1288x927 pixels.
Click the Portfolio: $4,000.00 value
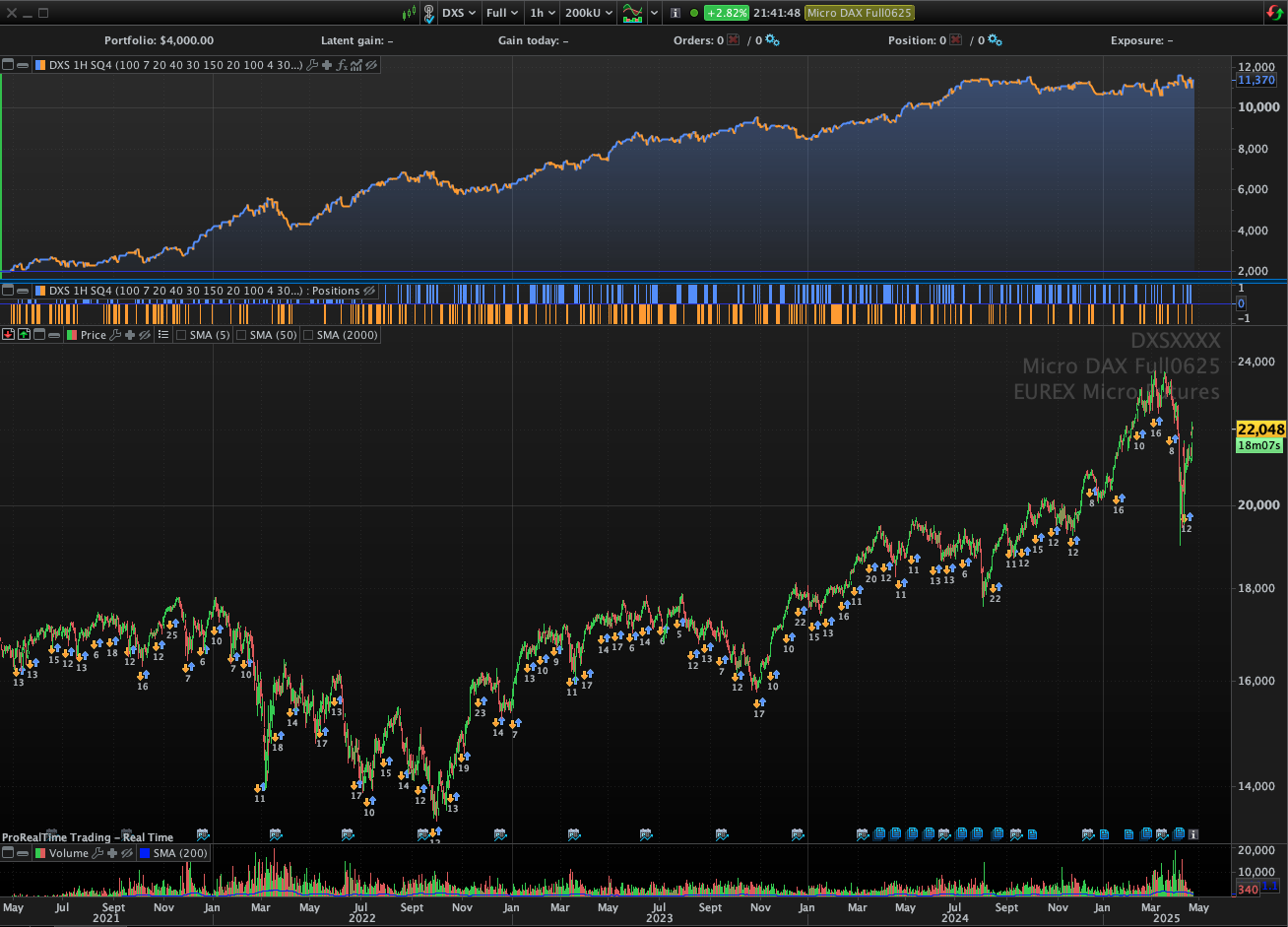(159, 40)
